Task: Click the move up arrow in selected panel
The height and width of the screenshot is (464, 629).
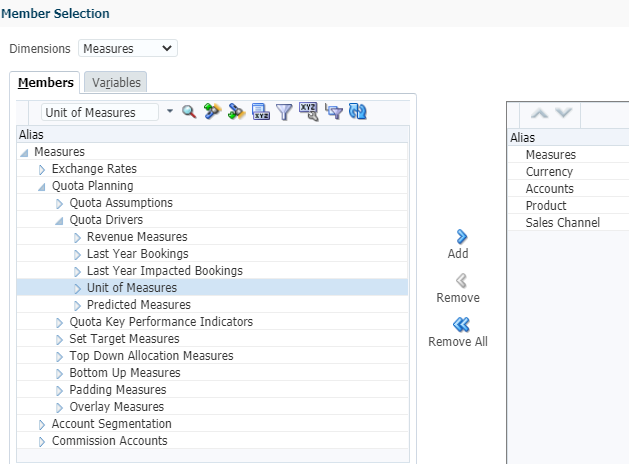Action: pos(539,113)
